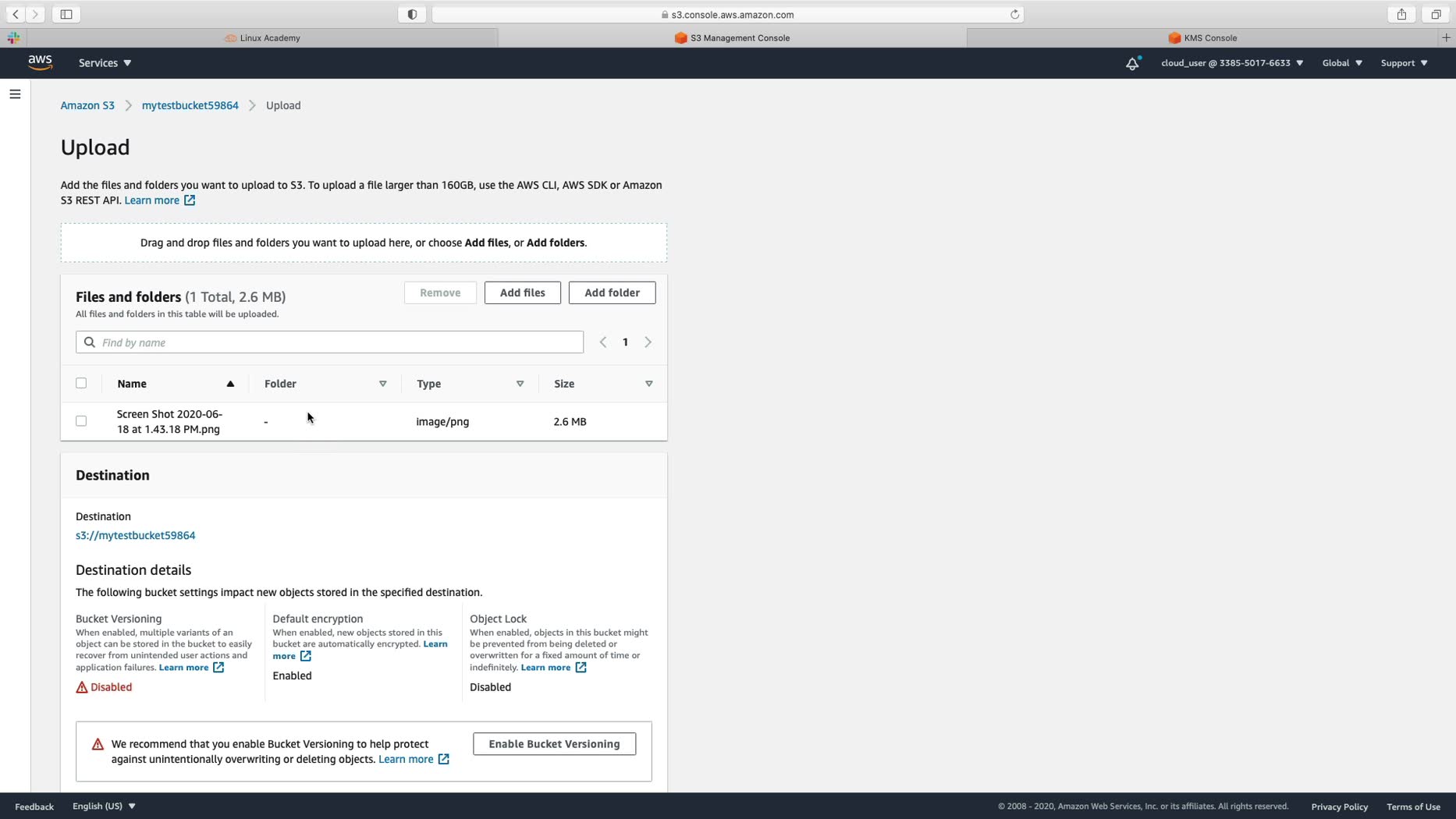Click the external link icon under Bucket Versioning
The height and width of the screenshot is (819, 1456).
[218, 668]
